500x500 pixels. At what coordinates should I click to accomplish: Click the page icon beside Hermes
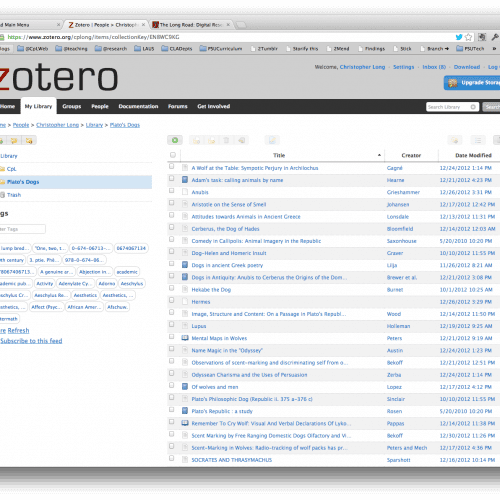[x=185, y=302]
